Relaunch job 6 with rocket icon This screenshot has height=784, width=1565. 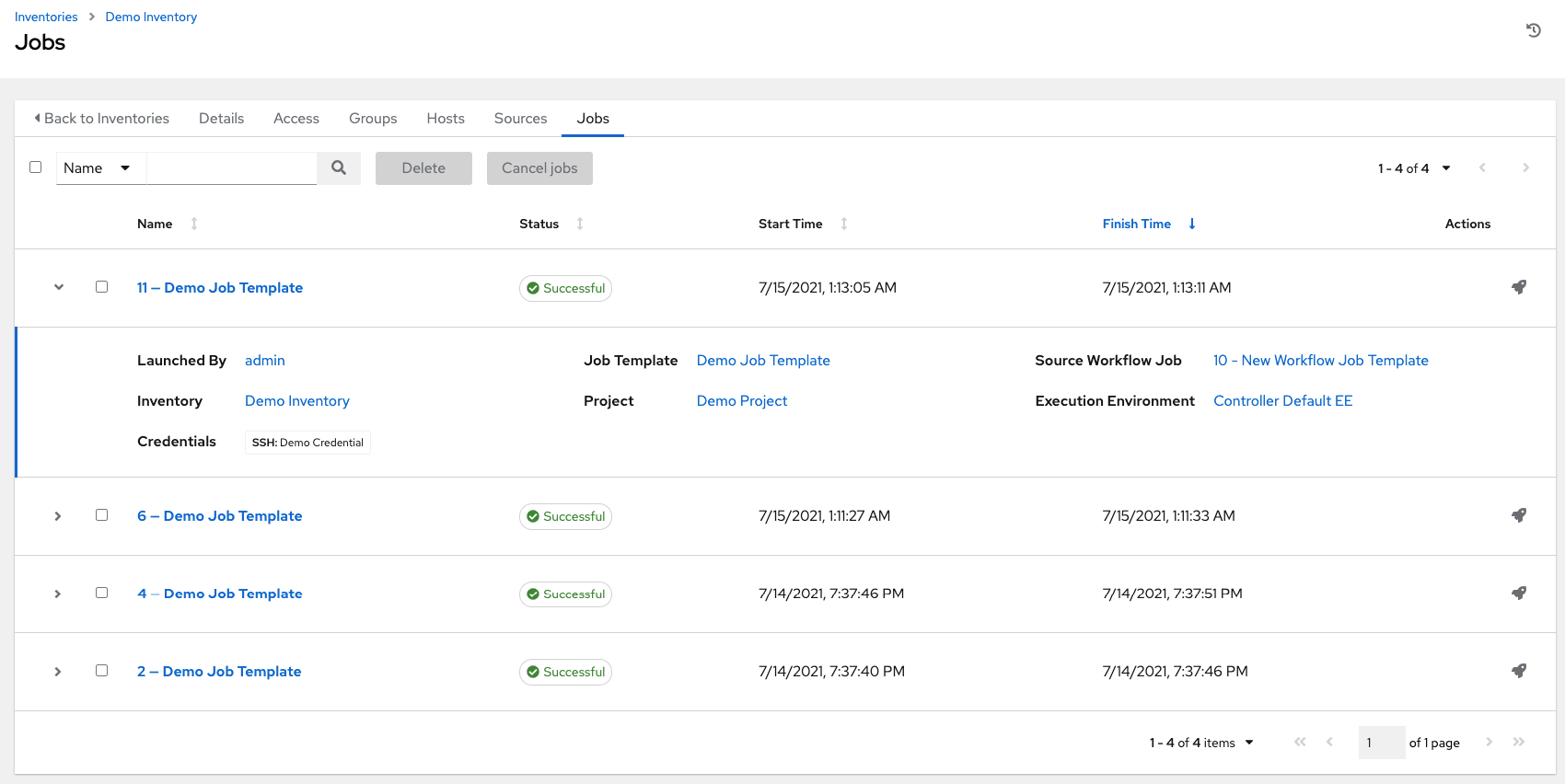click(x=1519, y=515)
